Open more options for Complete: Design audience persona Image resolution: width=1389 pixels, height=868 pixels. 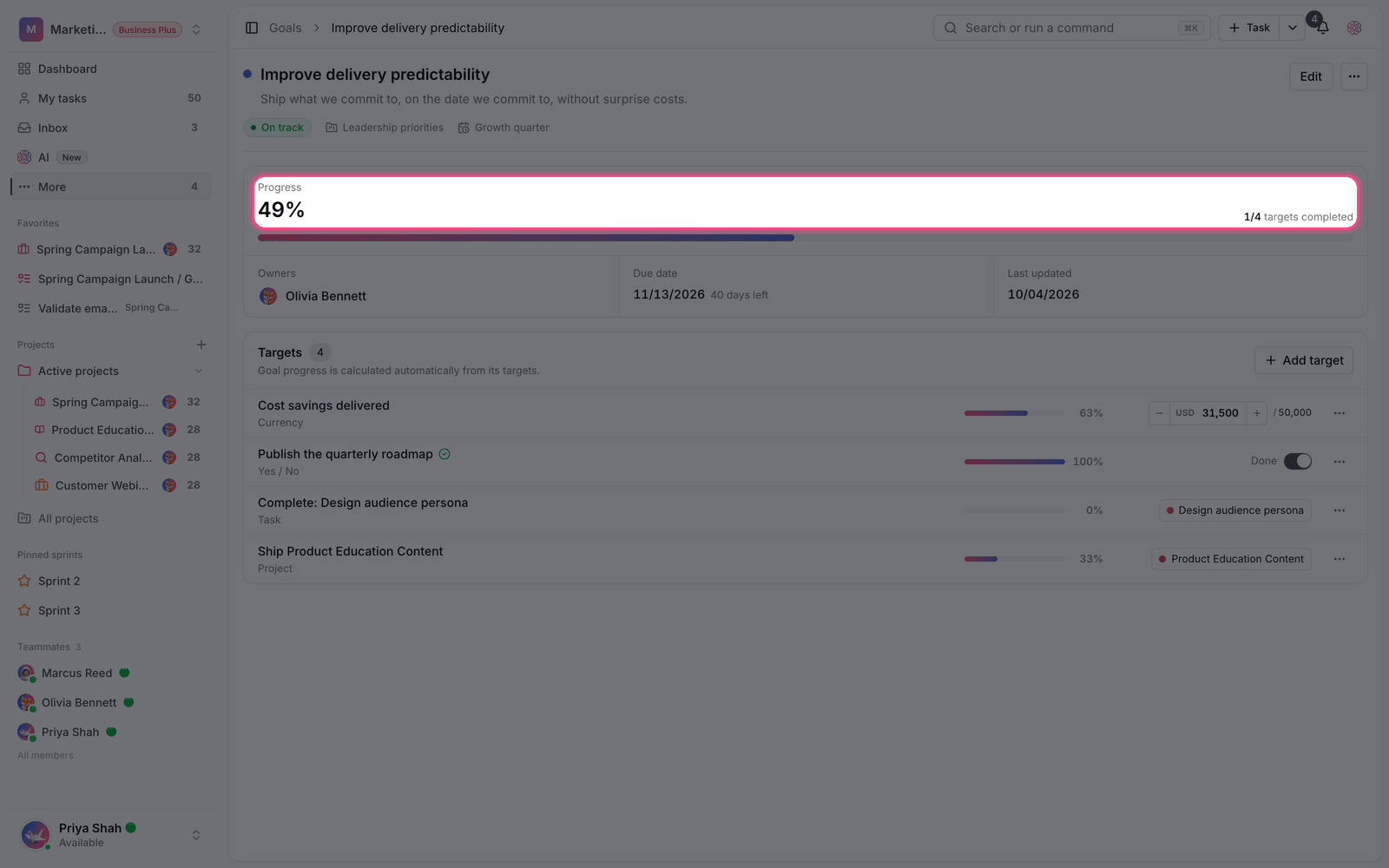[1340, 510]
